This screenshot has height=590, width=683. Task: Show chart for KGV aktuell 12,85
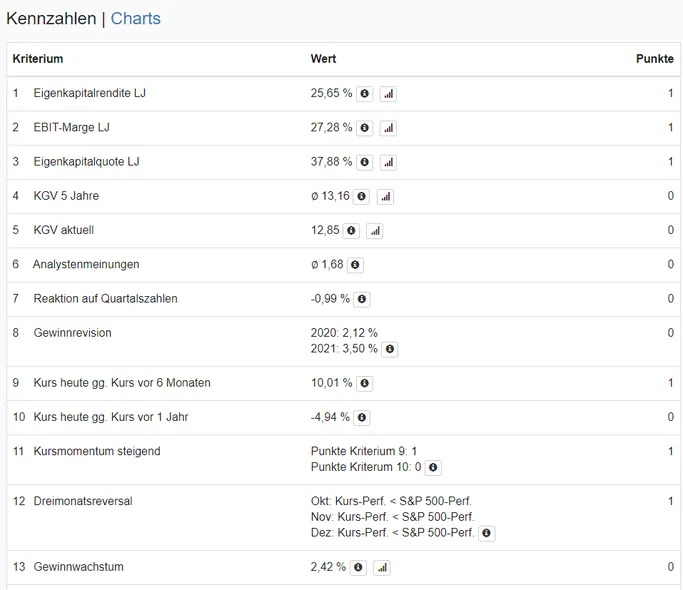tap(375, 231)
